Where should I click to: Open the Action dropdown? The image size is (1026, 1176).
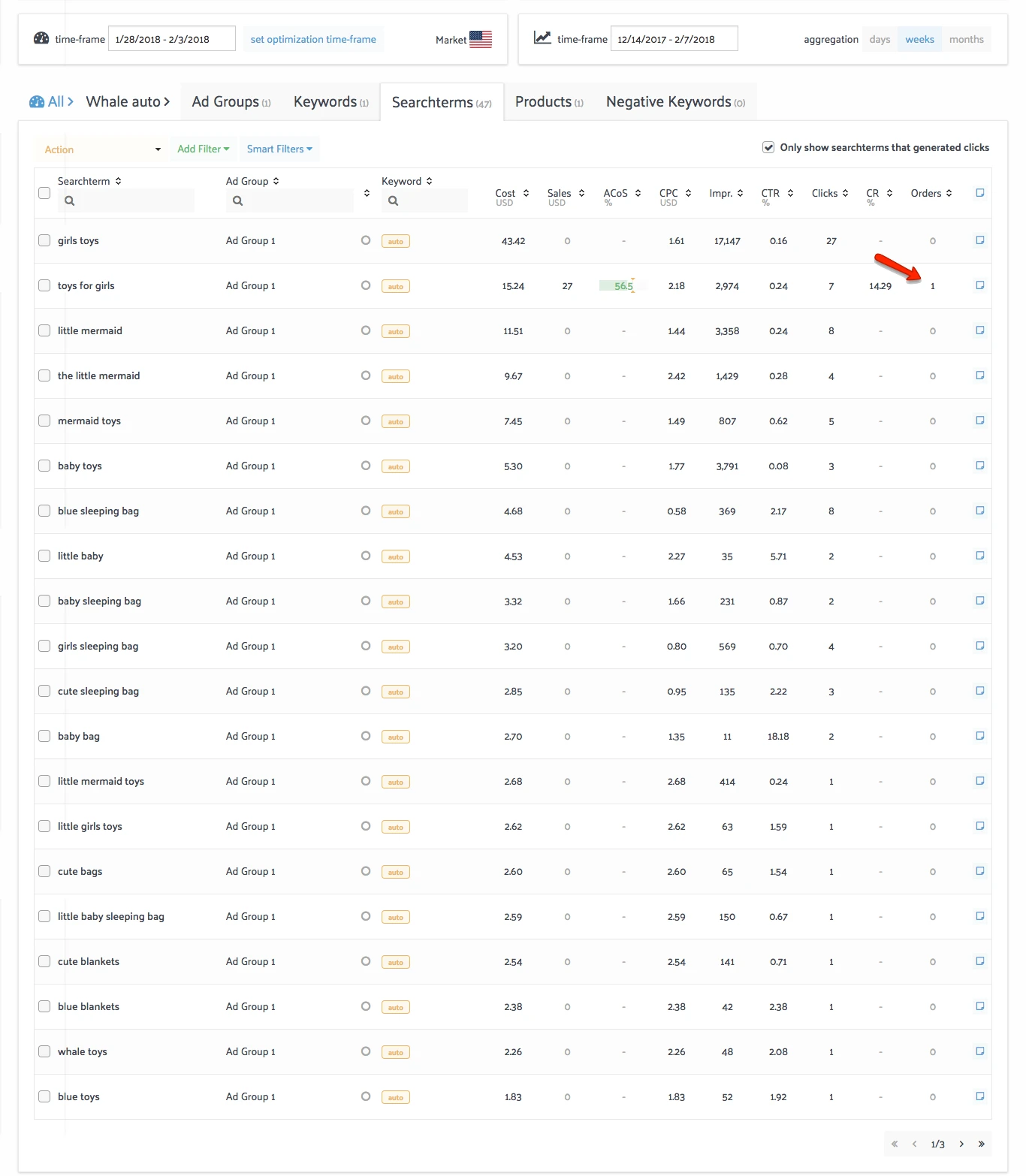pyautogui.click(x=102, y=149)
